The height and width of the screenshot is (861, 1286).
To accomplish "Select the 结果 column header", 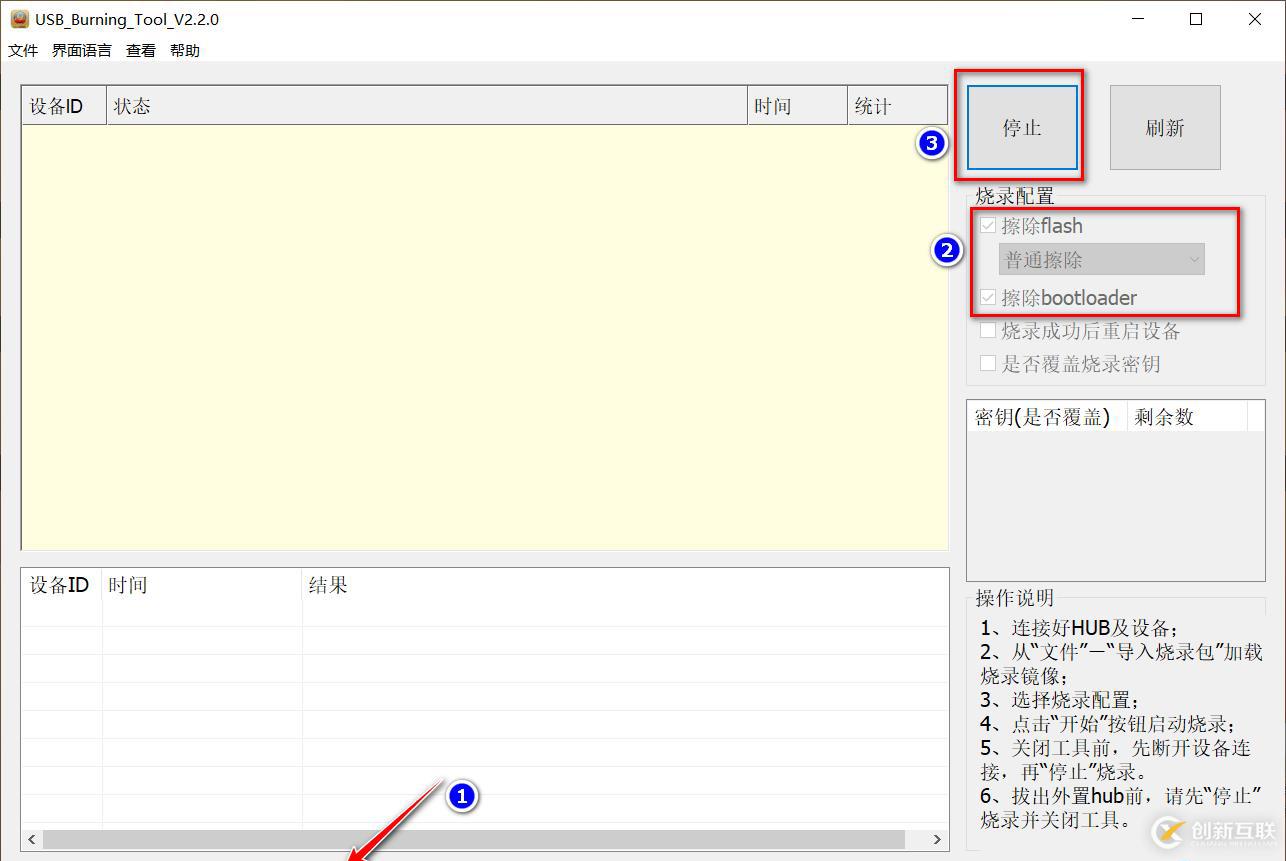I will coord(625,585).
